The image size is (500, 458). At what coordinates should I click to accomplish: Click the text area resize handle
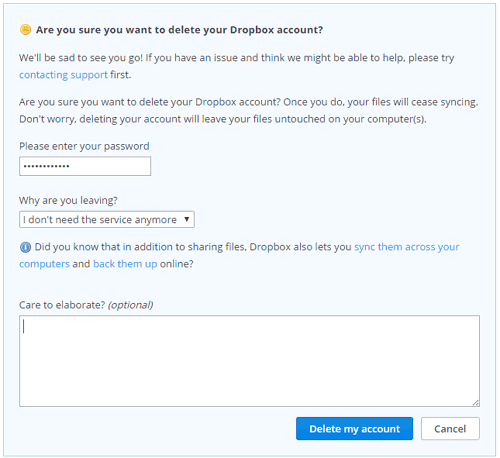(476, 403)
